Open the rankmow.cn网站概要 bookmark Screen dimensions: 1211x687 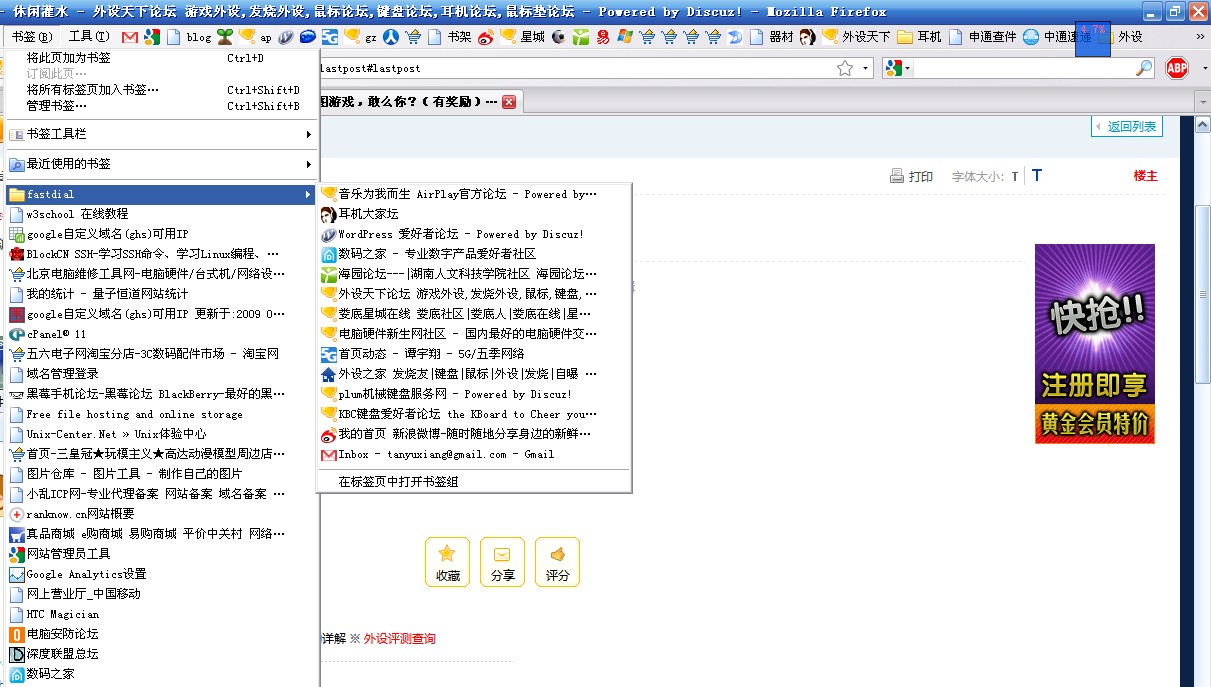tap(162, 514)
